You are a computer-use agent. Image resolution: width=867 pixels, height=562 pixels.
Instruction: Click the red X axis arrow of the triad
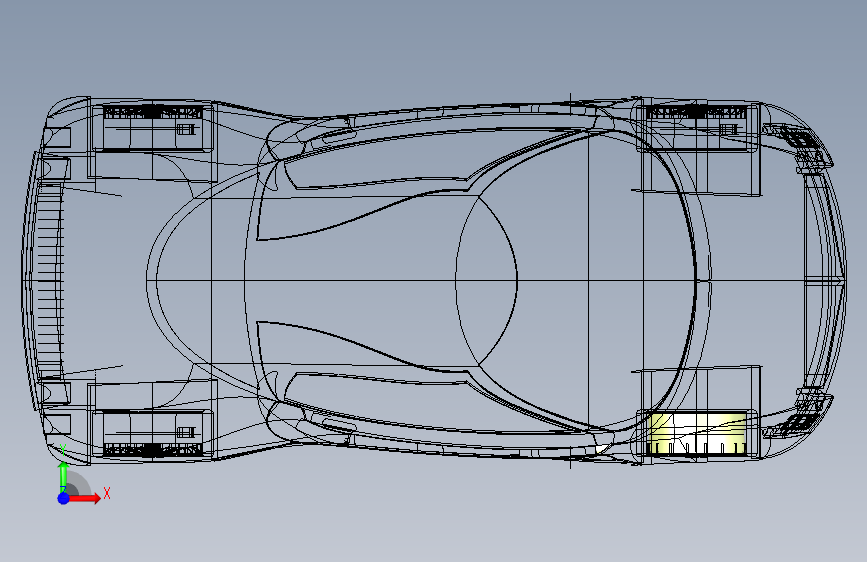coord(84,498)
